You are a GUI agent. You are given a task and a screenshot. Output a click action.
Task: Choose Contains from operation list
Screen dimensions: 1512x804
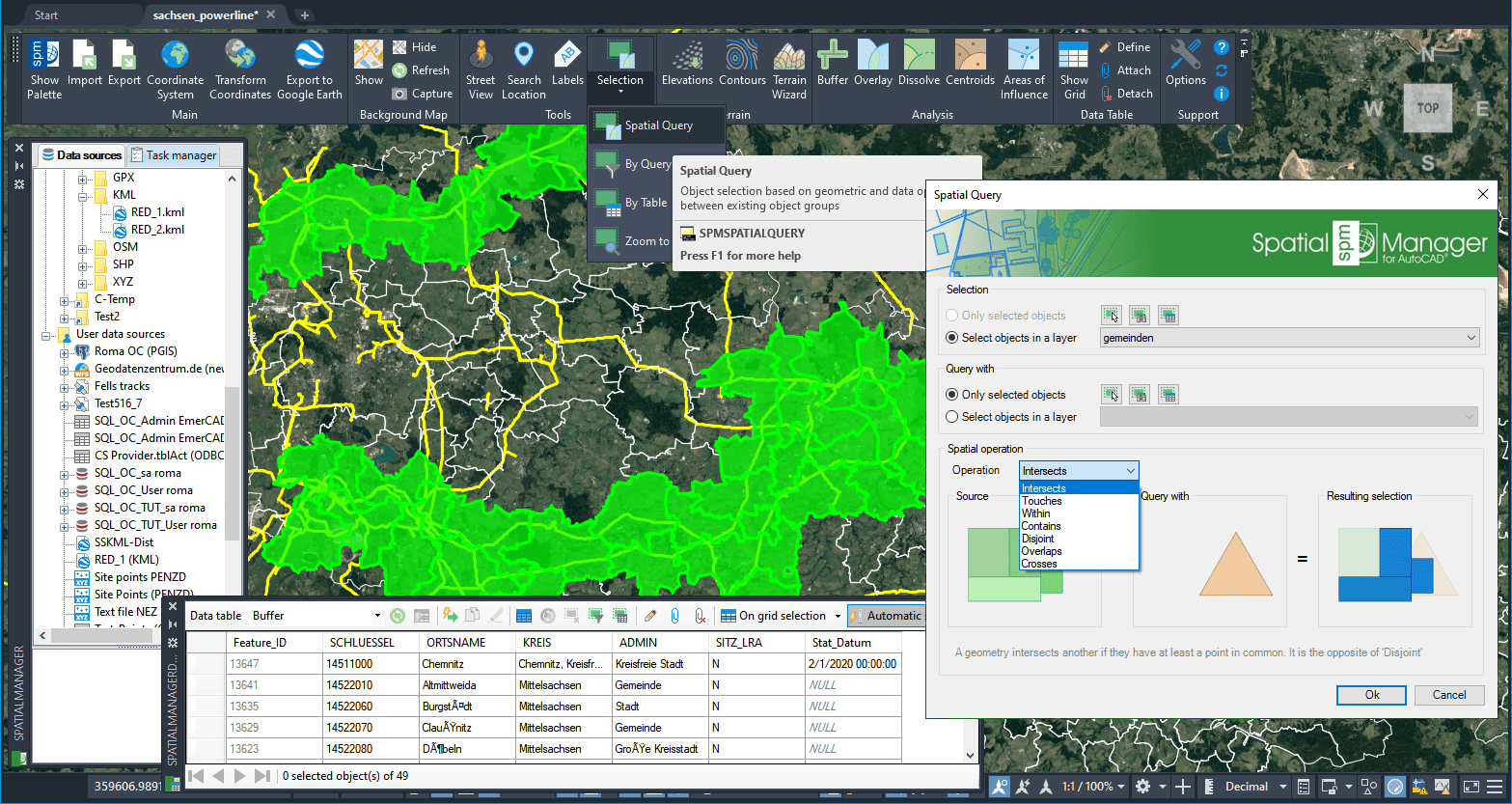pyautogui.click(x=1079, y=526)
